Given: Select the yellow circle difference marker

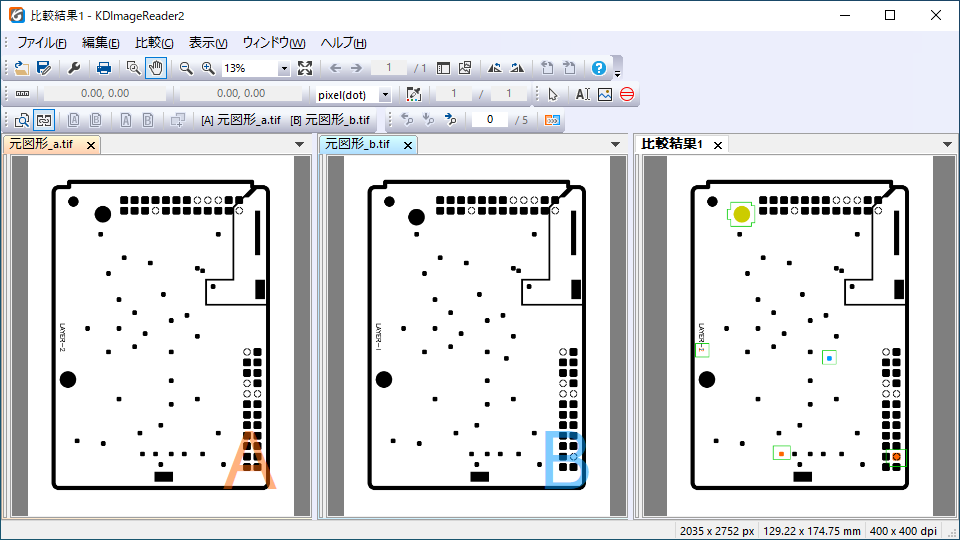Looking at the screenshot, I should coord(741,214).
